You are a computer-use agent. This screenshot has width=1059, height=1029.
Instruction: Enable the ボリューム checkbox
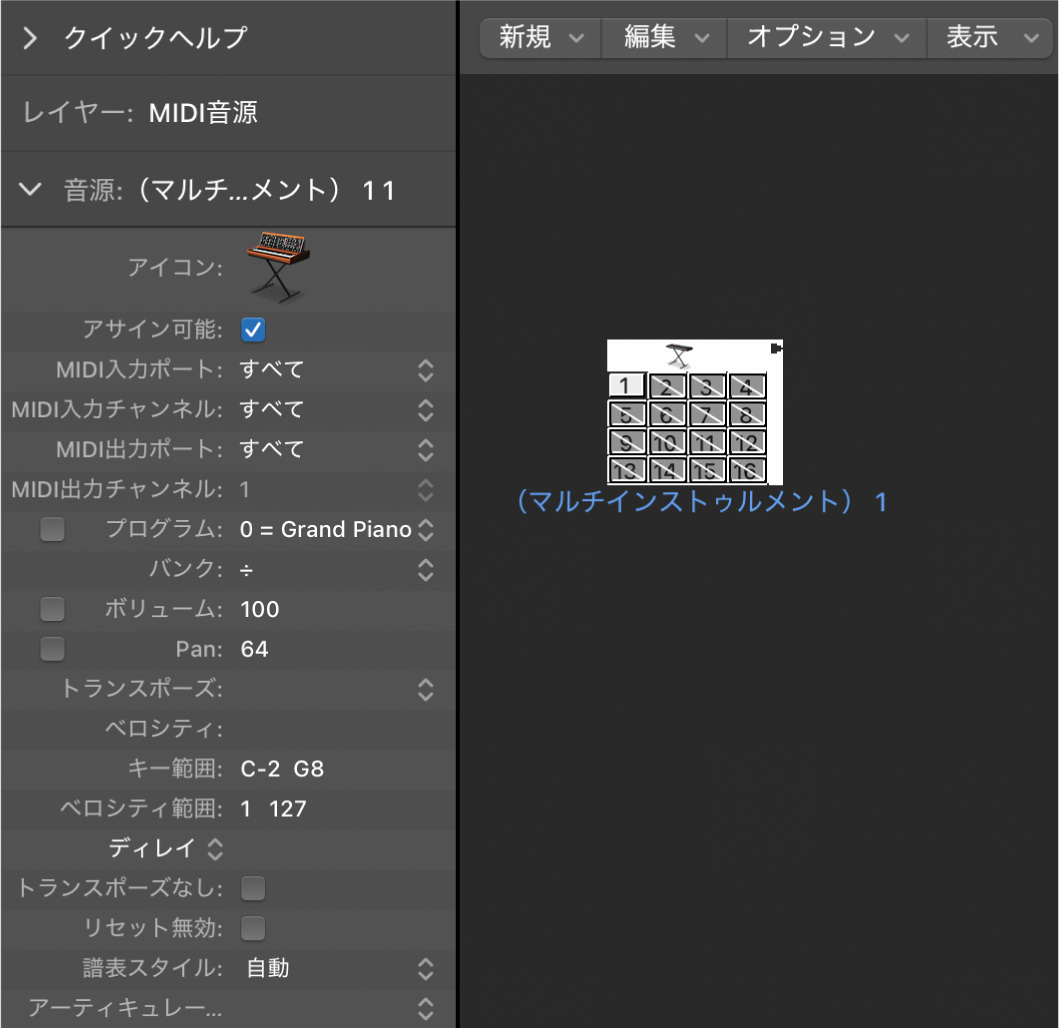(52, 609)
